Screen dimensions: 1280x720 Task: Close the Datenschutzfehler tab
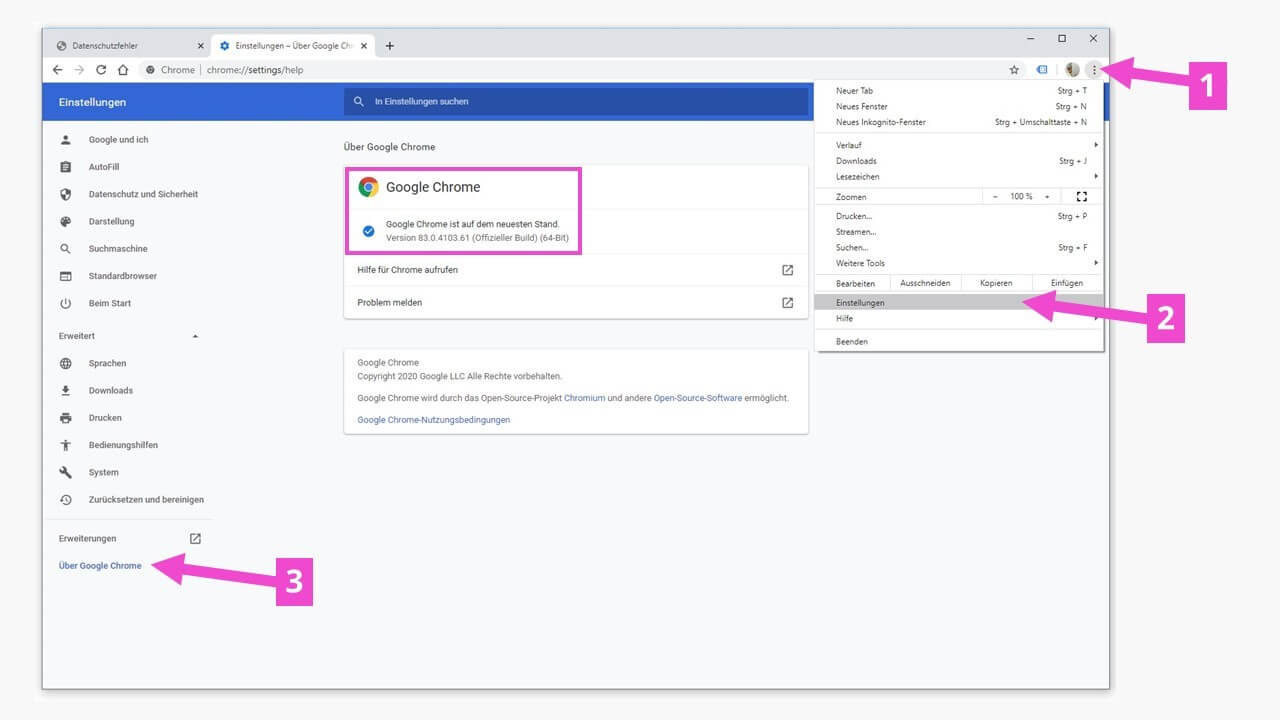[200, 46]
